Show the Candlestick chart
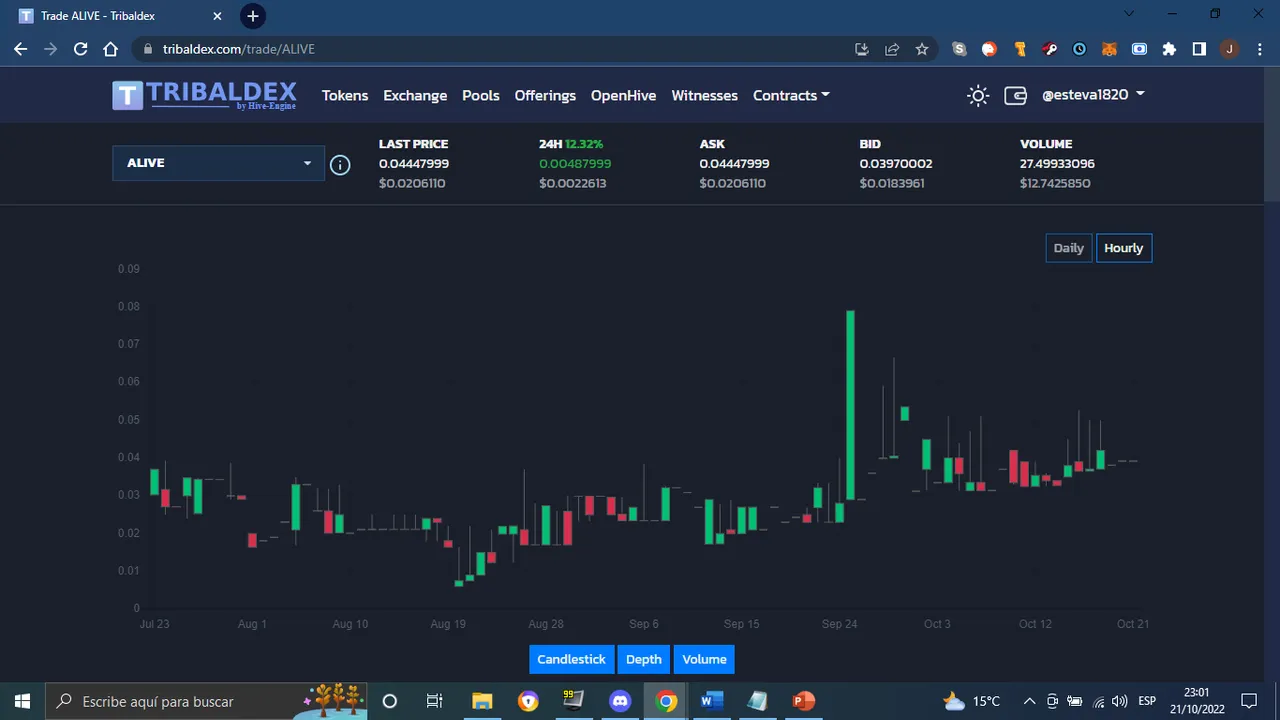The width and height of the screenshot is (1280, 720). pos(571,659)
